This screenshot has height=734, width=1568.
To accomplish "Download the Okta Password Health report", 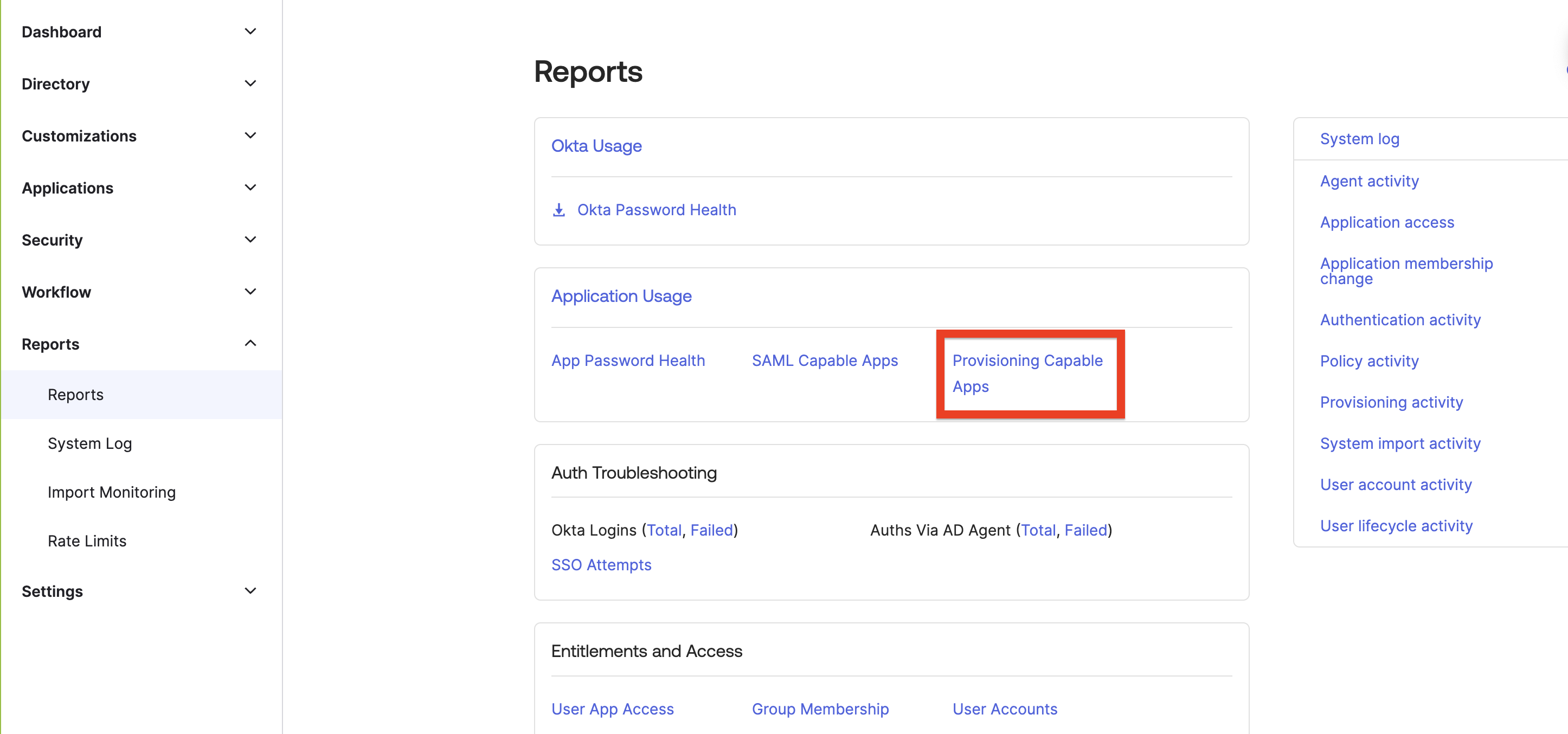I will pyautogui.click(x=656, y=209).
